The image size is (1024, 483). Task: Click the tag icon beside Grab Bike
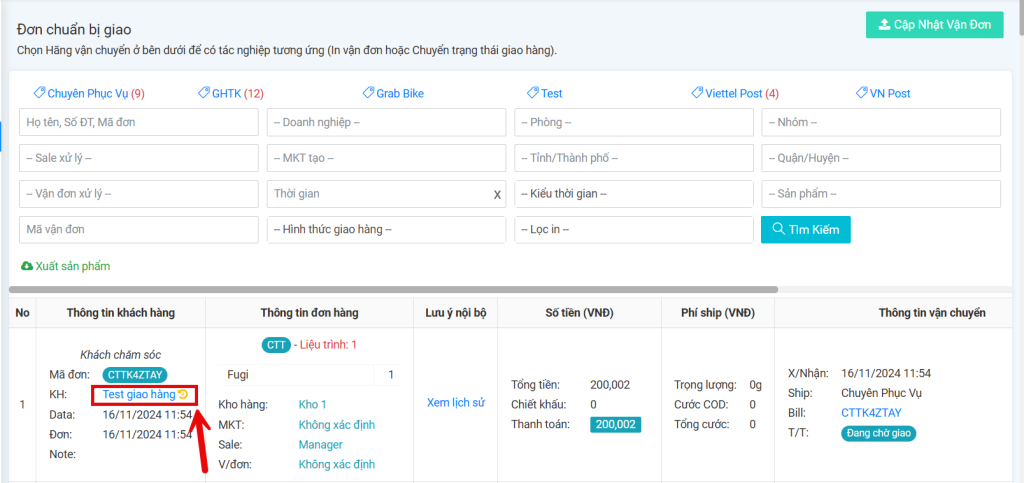(368, 93)
